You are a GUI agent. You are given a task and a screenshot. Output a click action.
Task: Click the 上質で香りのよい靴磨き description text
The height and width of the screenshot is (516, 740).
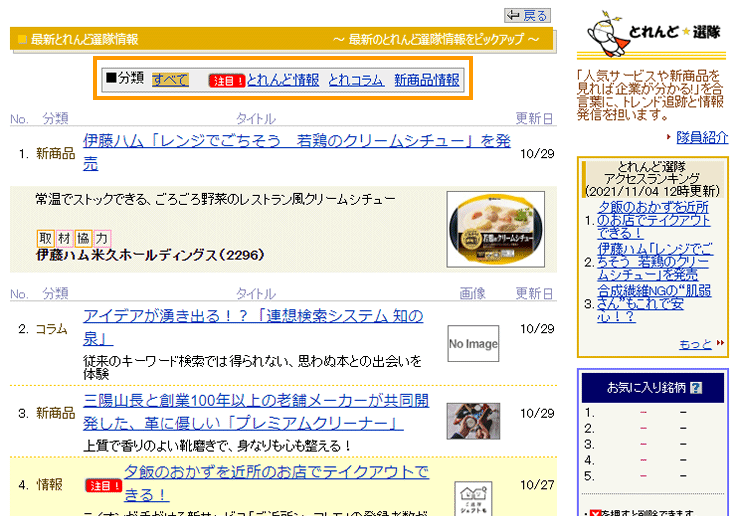[217, 446]
